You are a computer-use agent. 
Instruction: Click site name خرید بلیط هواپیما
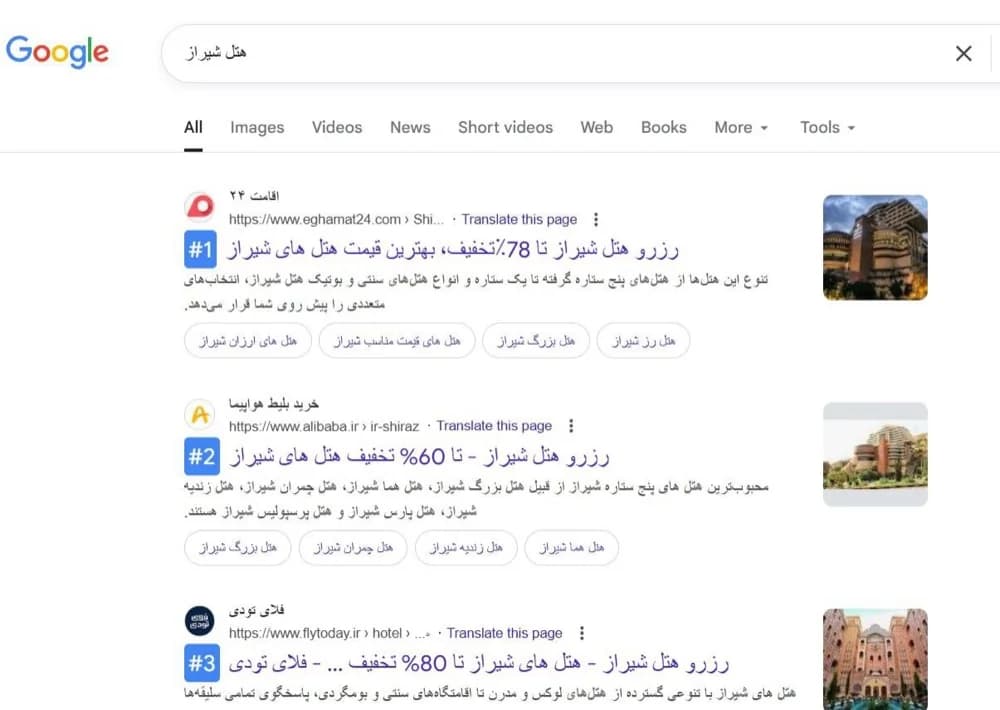(274, 403)
